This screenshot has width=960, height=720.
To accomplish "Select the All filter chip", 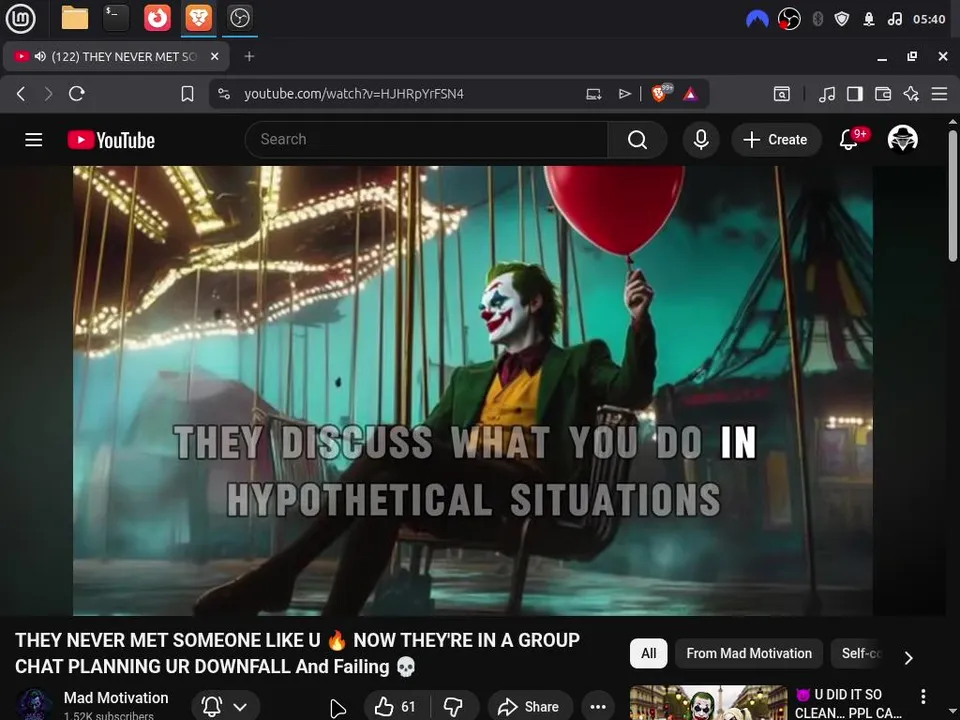I will (x=648, y=653).
